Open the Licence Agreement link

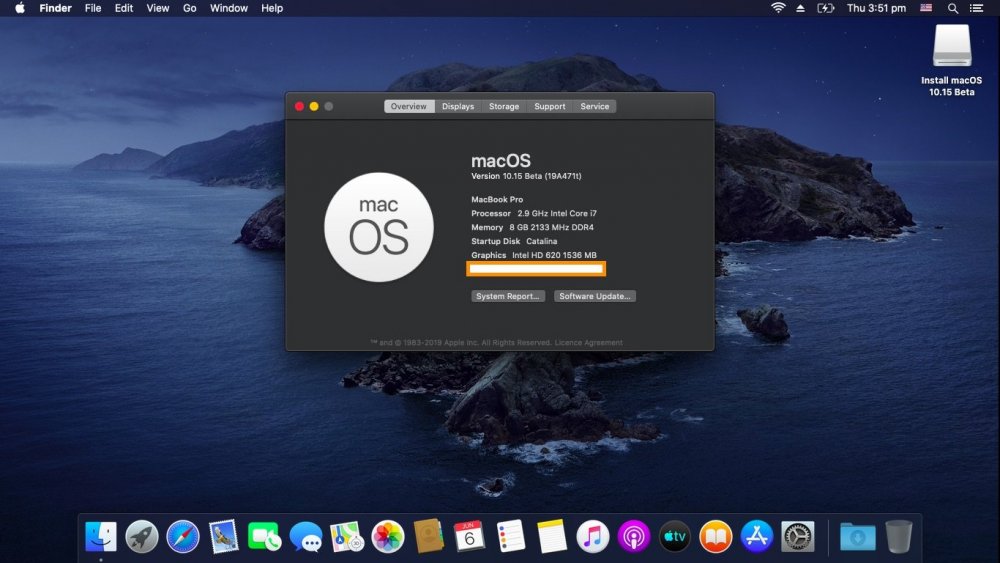click(589, 343)
